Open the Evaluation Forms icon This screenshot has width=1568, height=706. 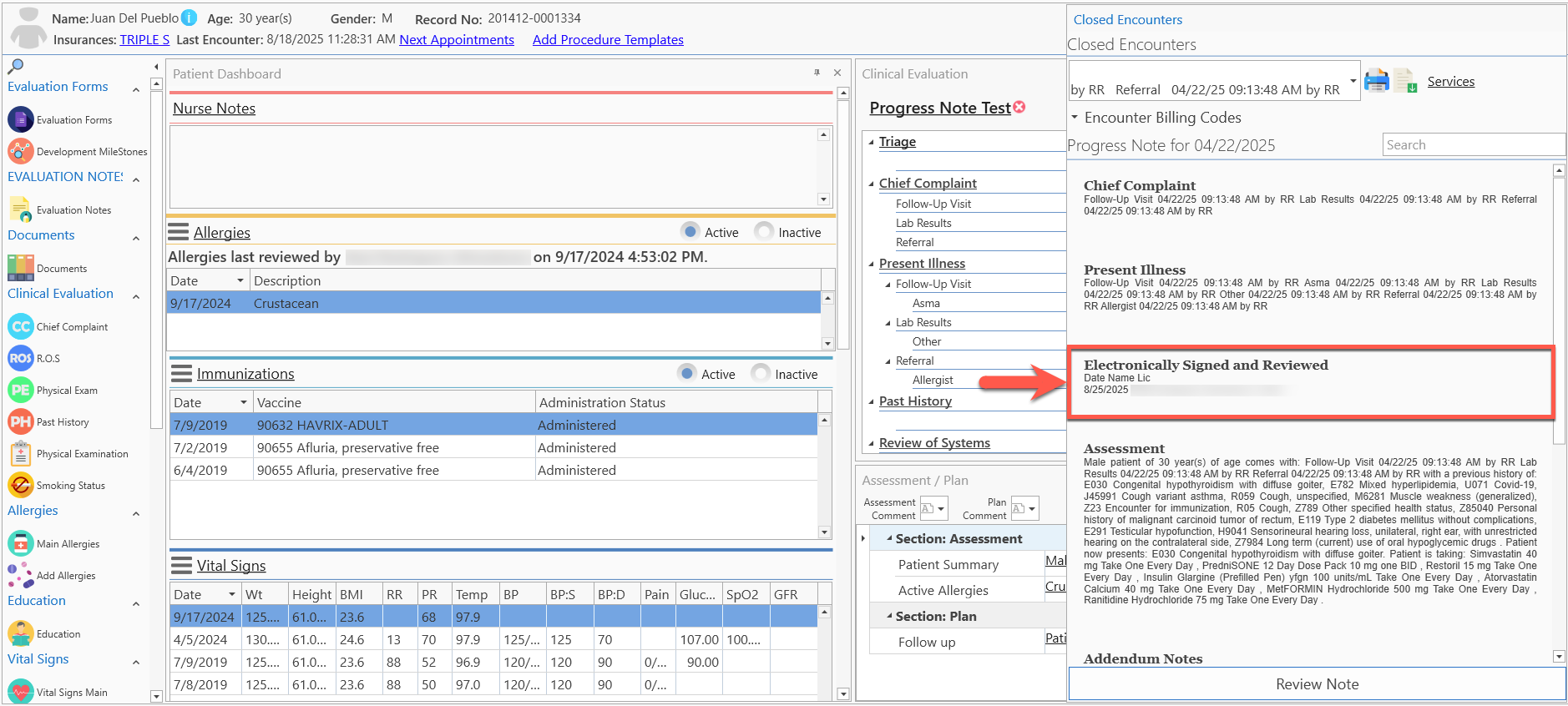click(x=20, y=119)
